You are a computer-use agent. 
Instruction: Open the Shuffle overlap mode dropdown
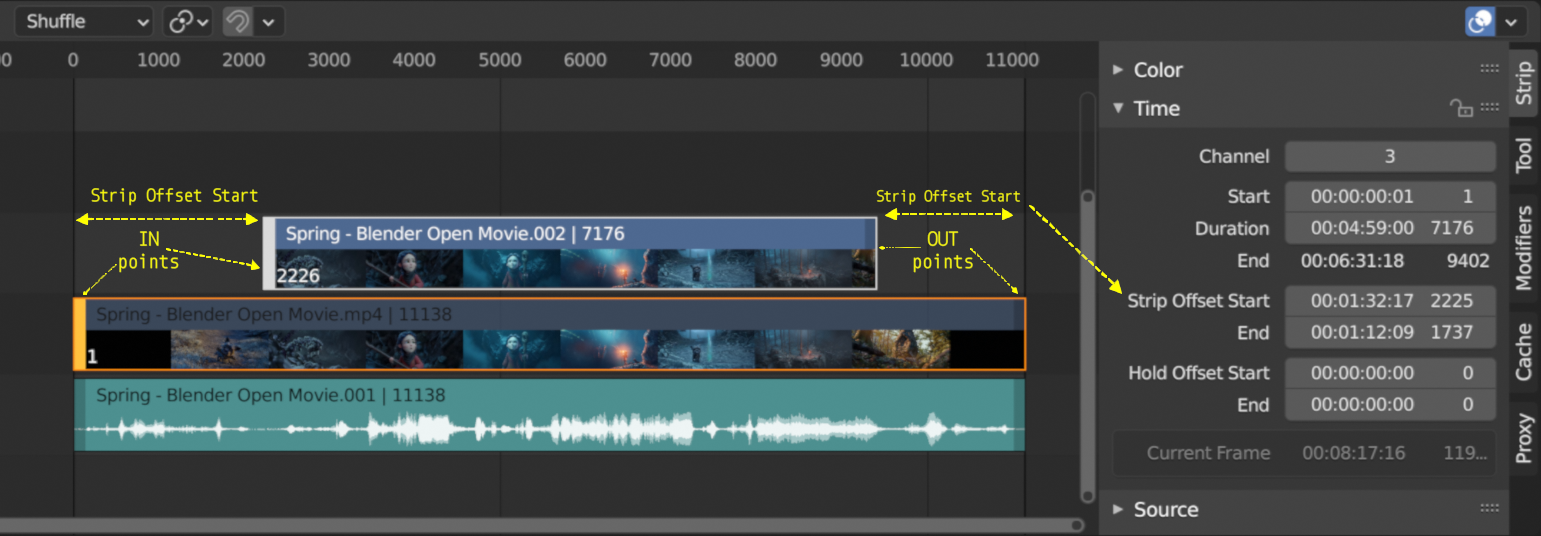(x=84, y=21)
